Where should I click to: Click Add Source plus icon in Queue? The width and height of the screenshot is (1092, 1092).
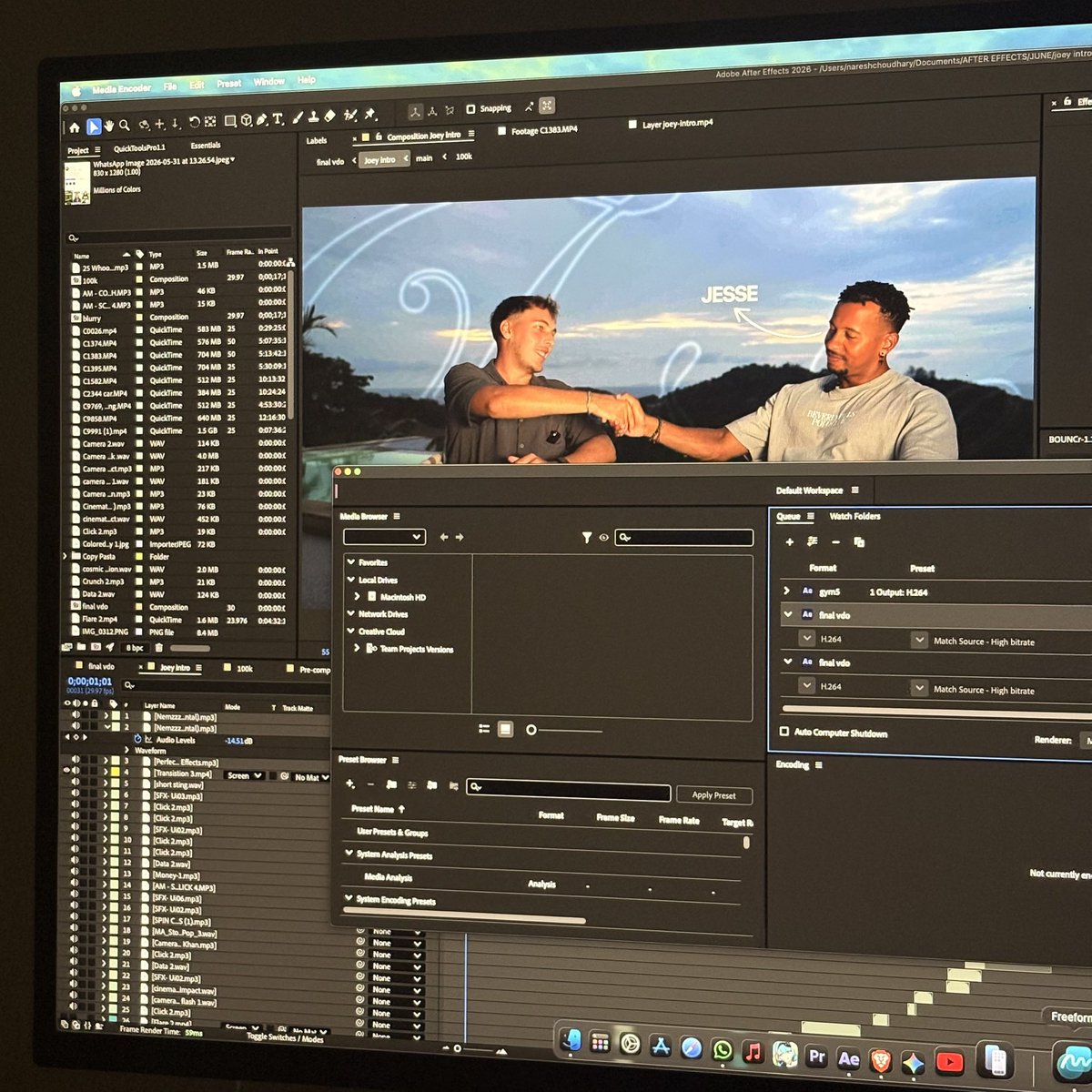pyautogui.click(x=789, y=542)
